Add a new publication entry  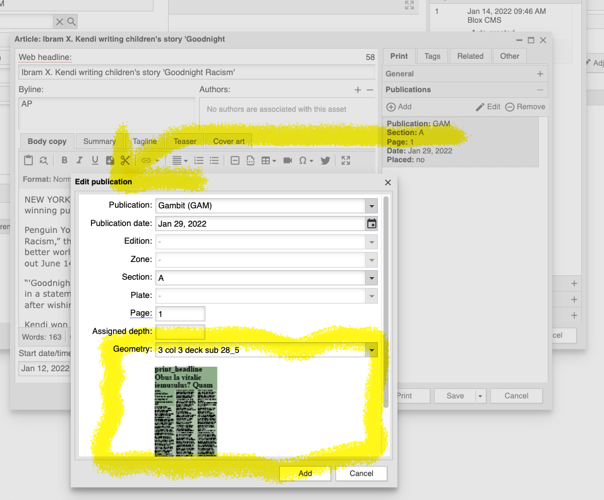pos(399,107)
